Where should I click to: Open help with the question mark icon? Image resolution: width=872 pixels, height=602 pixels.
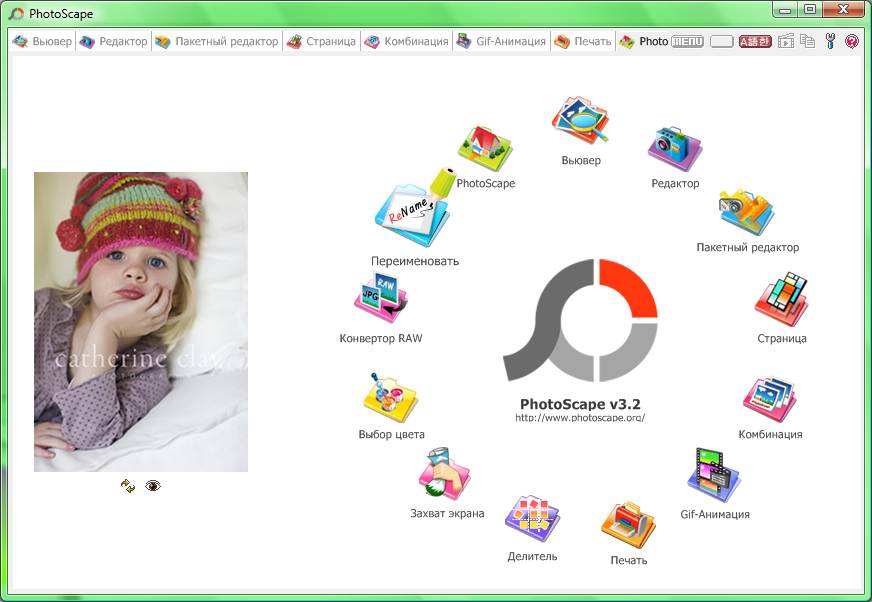pos(851,41)
